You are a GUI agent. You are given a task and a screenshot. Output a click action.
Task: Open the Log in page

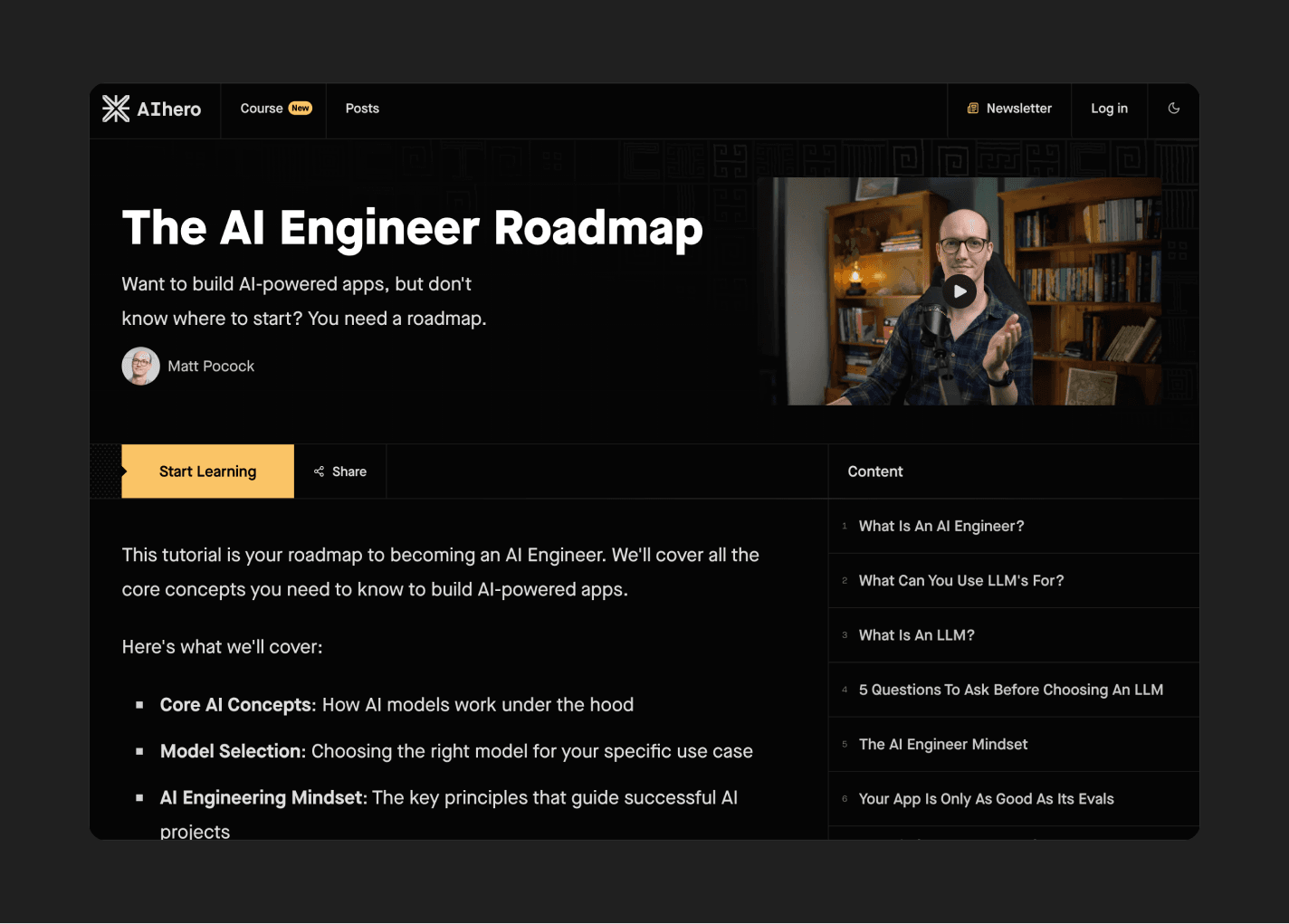pyautogui.click(x=1109, y=109)
